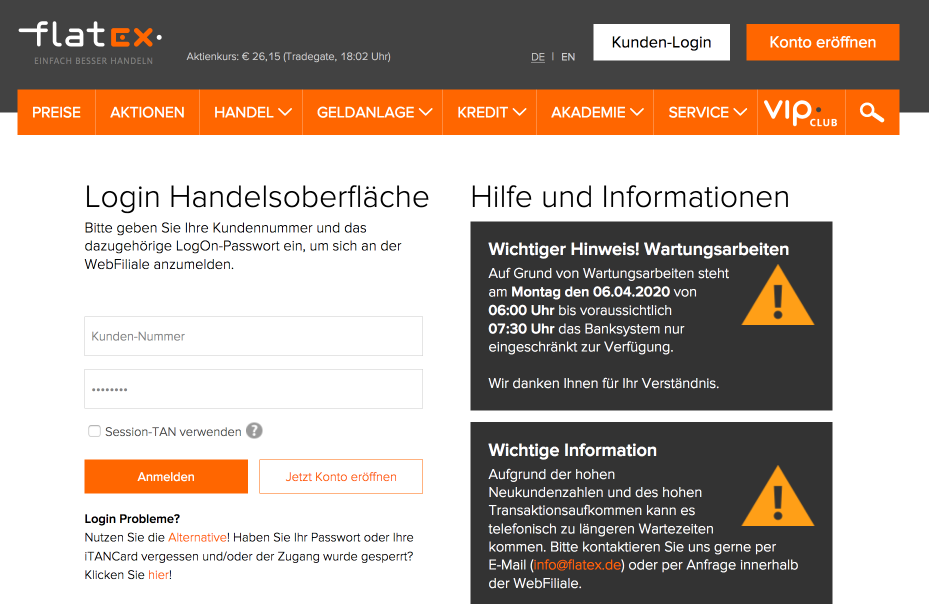Open search via magnifying glass icon

click(872, 112)
